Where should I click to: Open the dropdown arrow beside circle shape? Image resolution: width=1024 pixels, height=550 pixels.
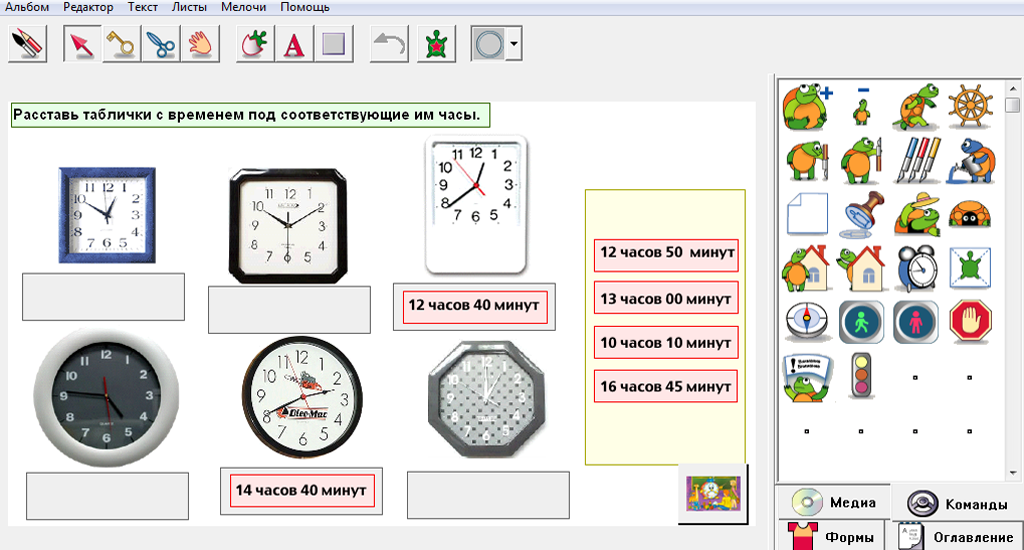click(514, 44)
